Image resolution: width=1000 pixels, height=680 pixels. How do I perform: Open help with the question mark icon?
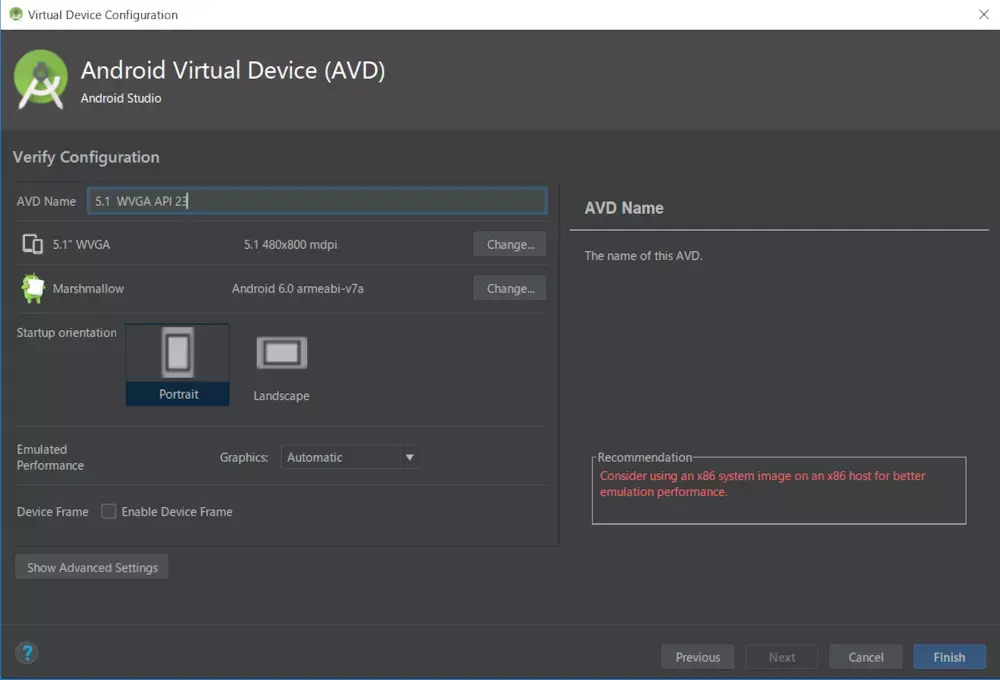click(x=27, y=653)
